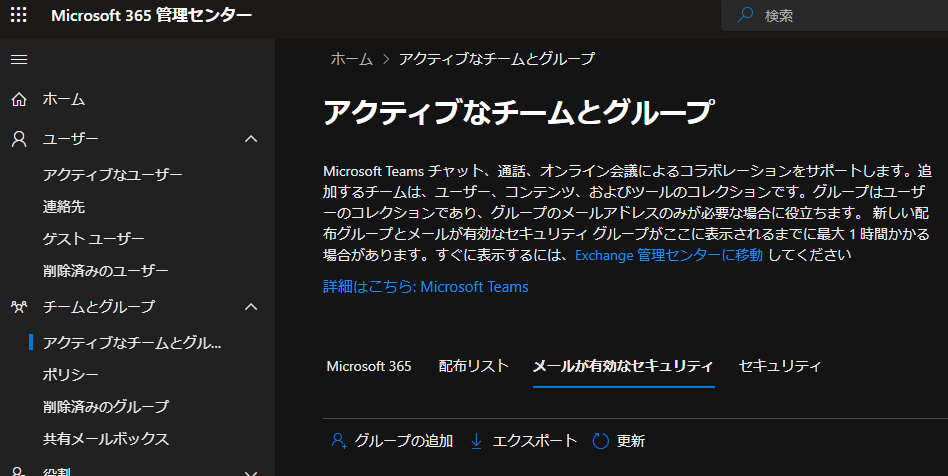Click the home icon in the sidebar
Screen dimensions: 948x476
coord(19,99)
